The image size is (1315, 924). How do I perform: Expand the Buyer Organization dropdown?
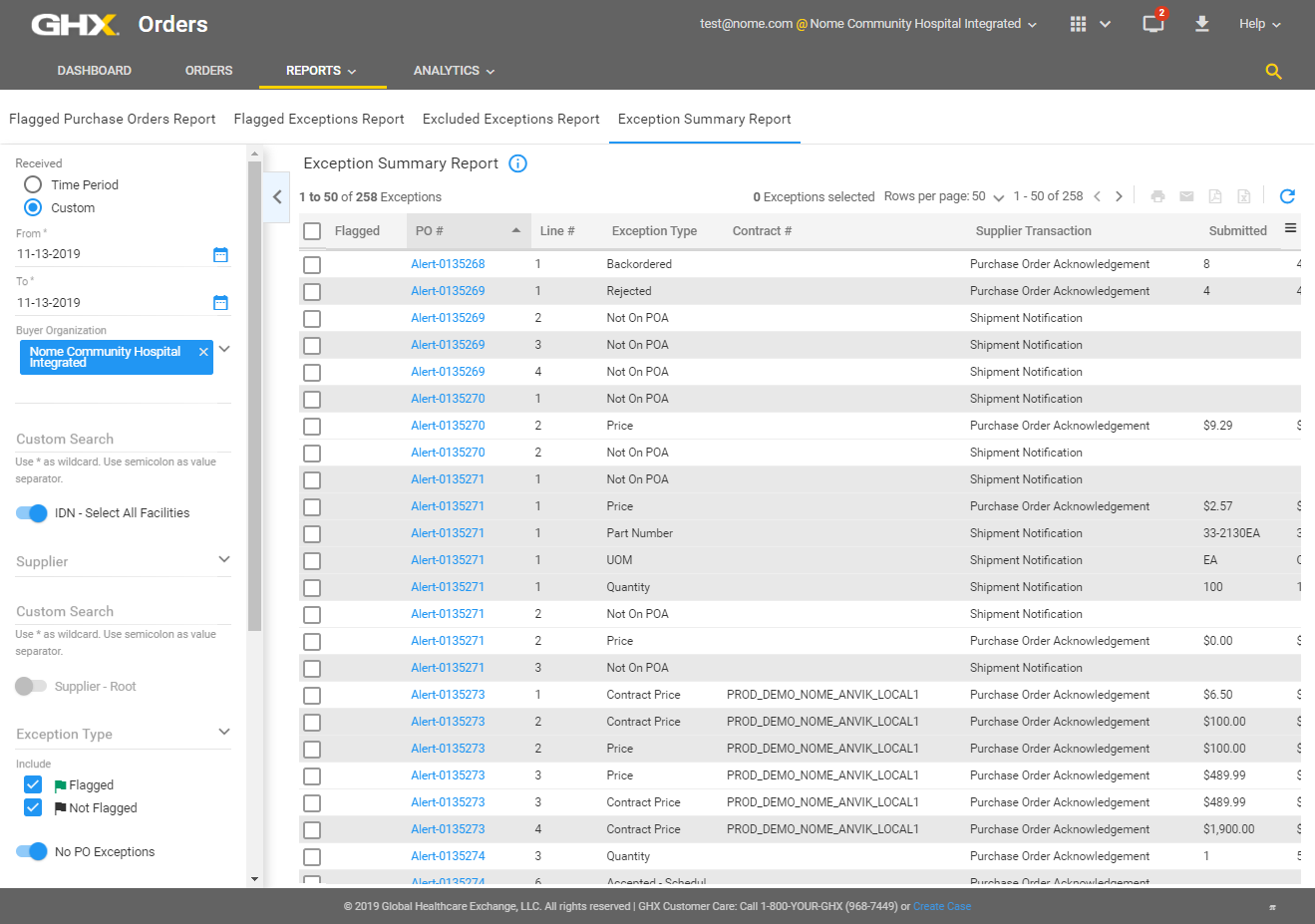tap(224, 349)
